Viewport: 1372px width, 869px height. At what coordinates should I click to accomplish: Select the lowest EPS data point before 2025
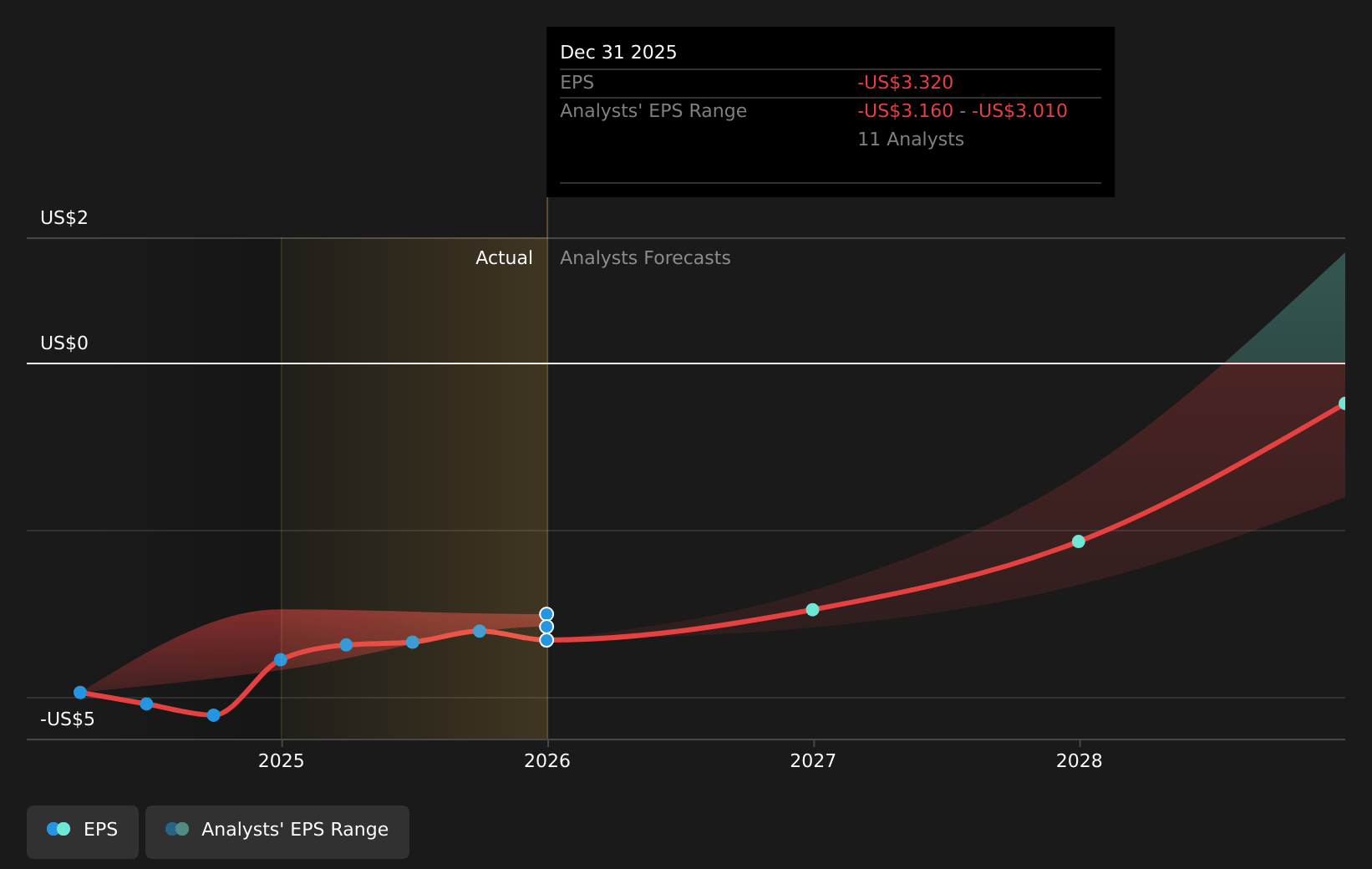pos(213,715)
